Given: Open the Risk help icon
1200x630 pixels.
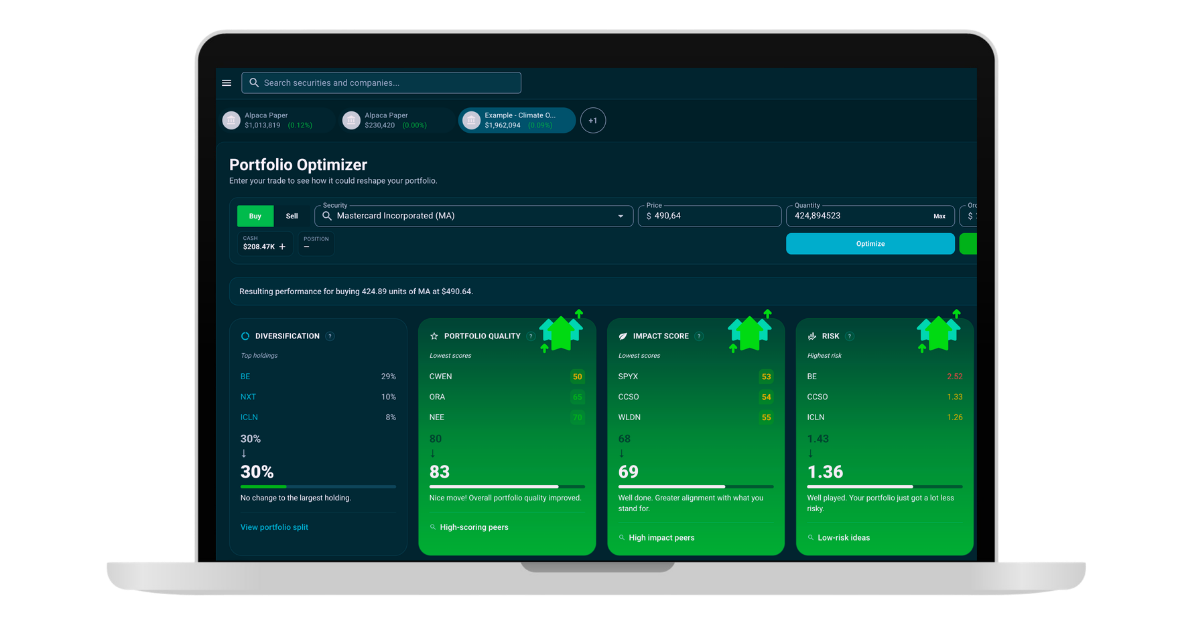Looking at the screenshot, I should [x=850, y=336].
